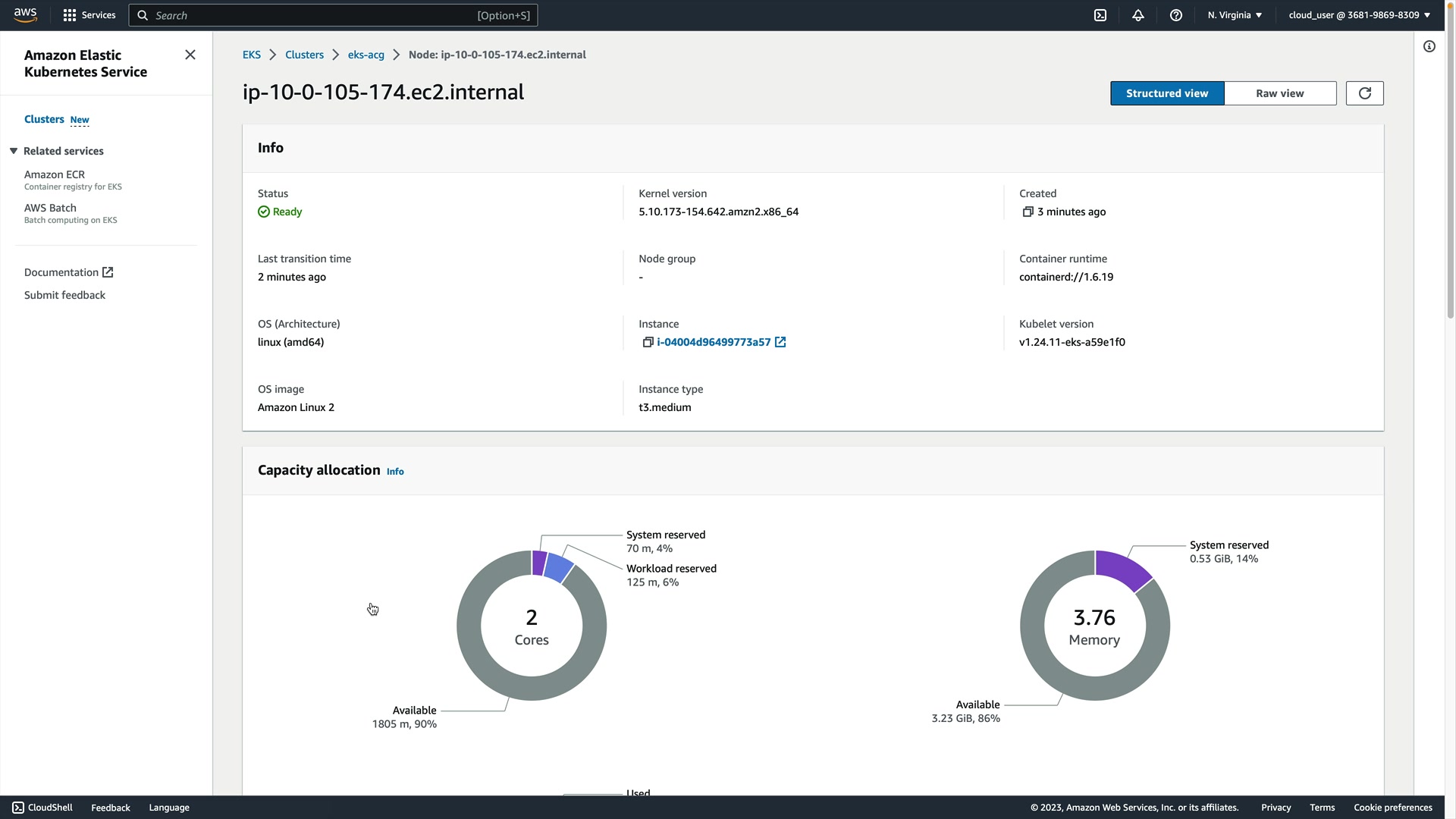The height and width of the screenshot is (819, 1456).
Task: Open the cloud_user account dropdown
Action: click(1359, 15)
